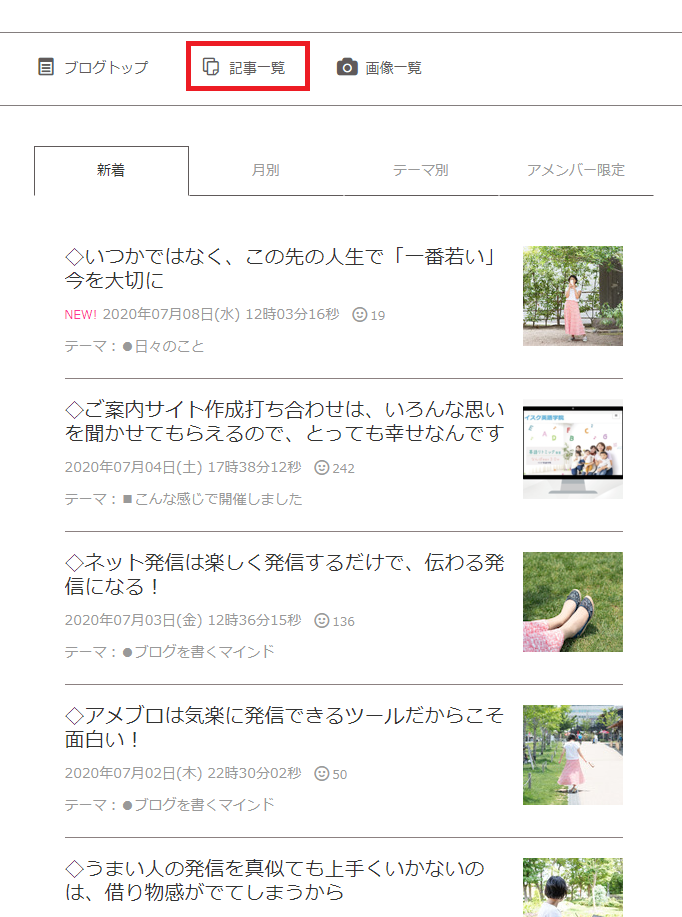682x917 pixels.
Task: Click theme ●ブログを書くマインド under July 2 post
Action: click(x=198, y=805)
